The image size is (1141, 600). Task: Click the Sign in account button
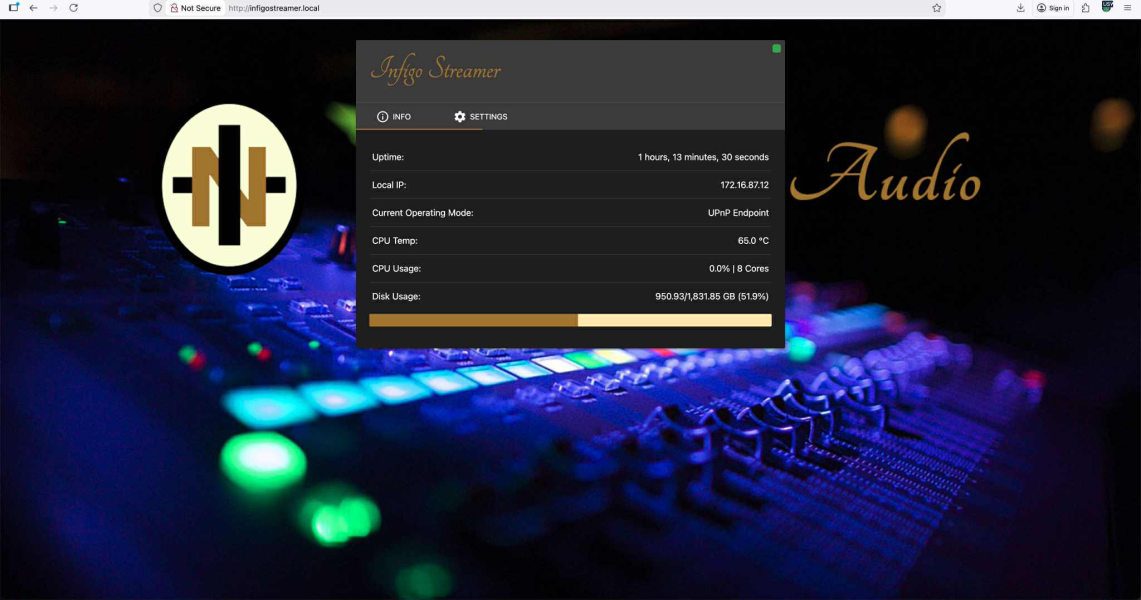tap(1053, 8)
